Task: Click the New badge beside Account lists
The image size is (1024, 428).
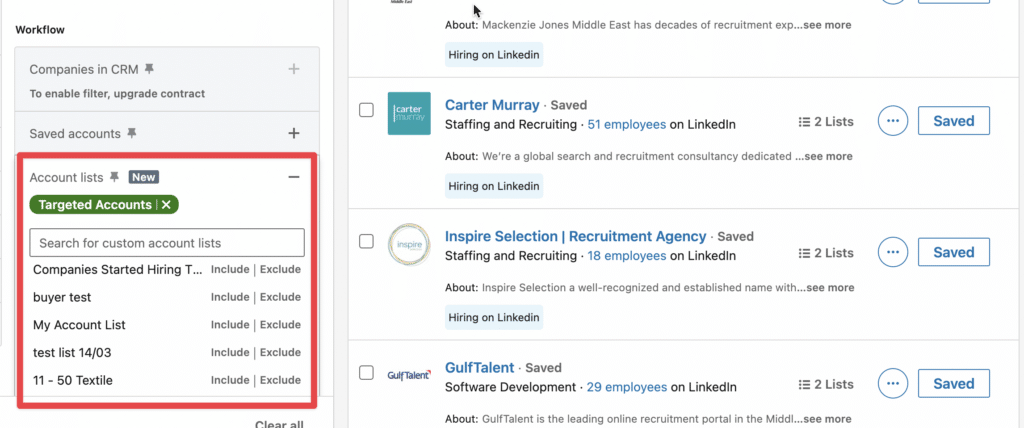Action: click(144, 177)
